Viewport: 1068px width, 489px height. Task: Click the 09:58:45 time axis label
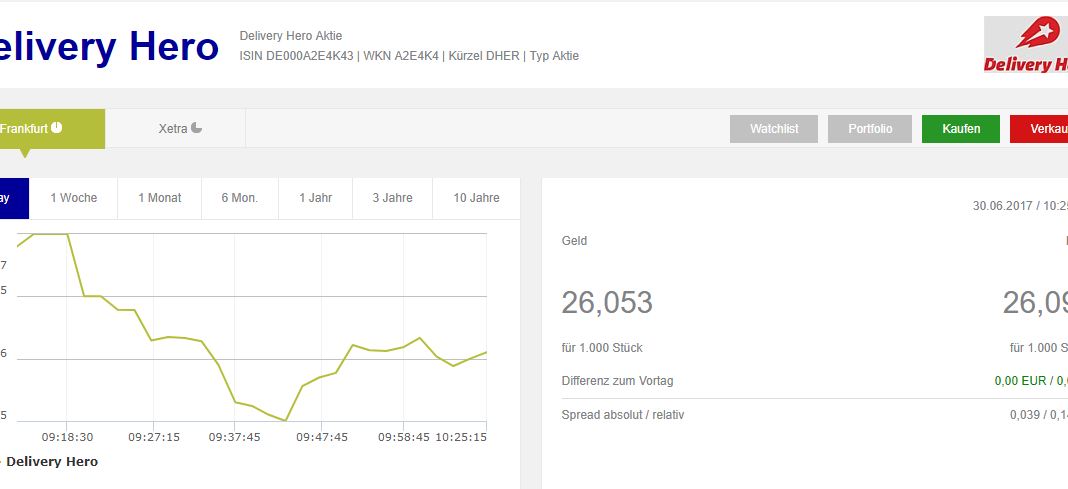pos(404,437)
